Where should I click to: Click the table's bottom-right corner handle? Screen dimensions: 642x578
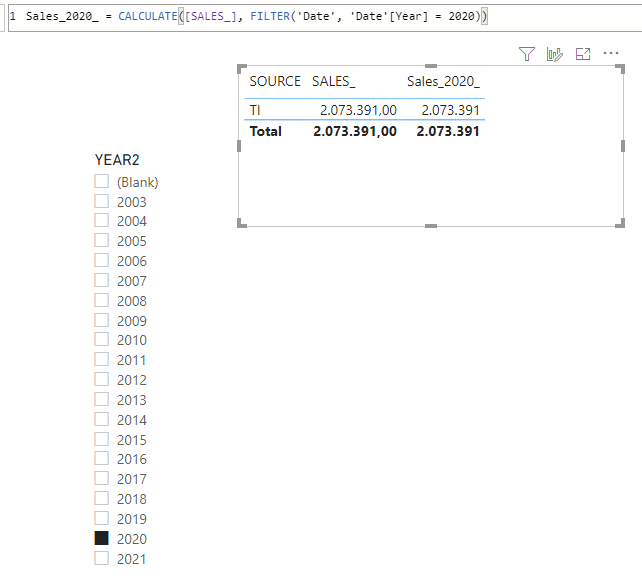[x=620, y=223]
